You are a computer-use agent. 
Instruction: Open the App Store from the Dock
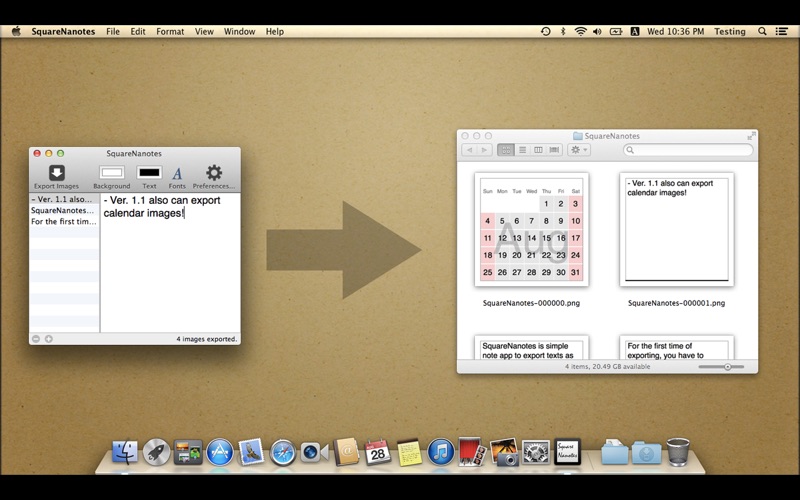coord(219,452)
